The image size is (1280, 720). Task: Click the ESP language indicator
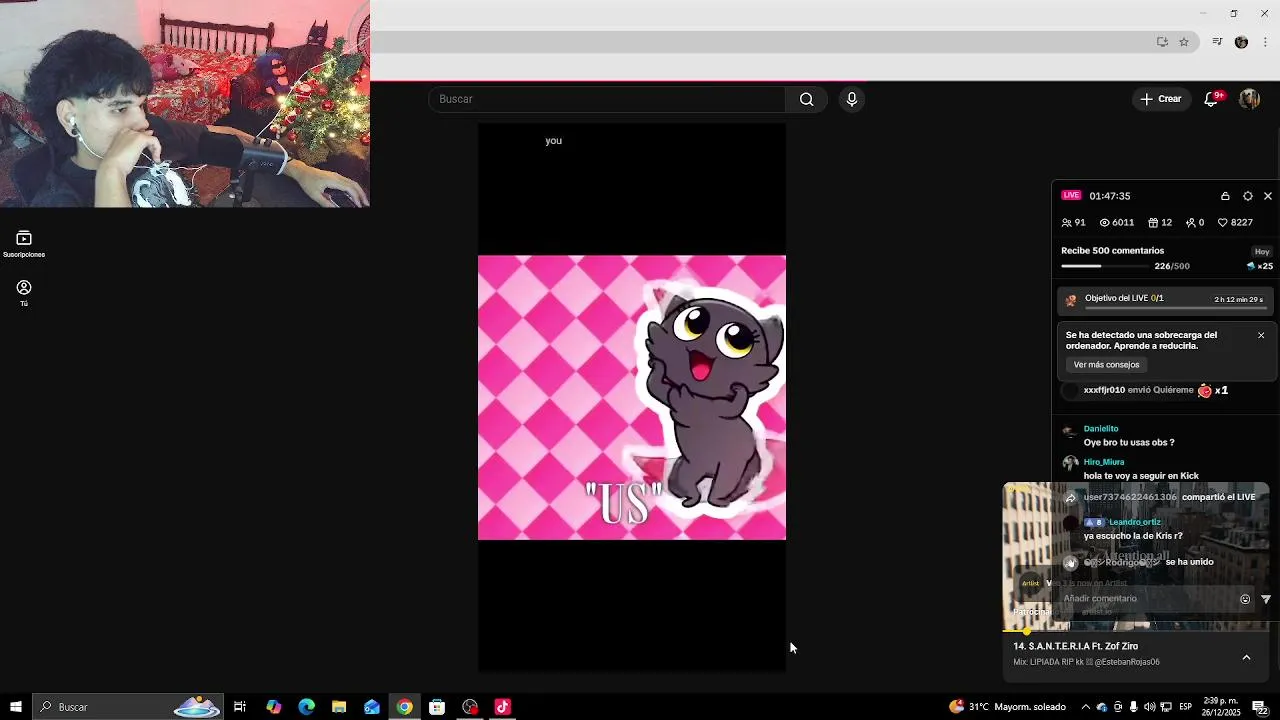1185,707
